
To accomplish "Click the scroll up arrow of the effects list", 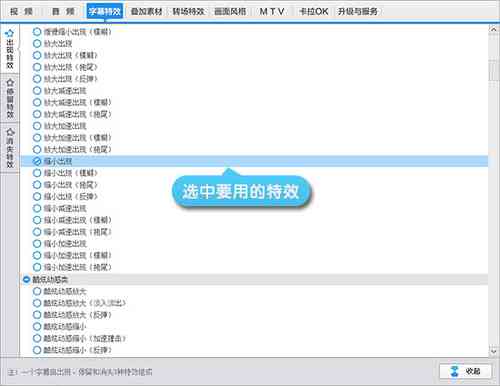I will 494,29.
